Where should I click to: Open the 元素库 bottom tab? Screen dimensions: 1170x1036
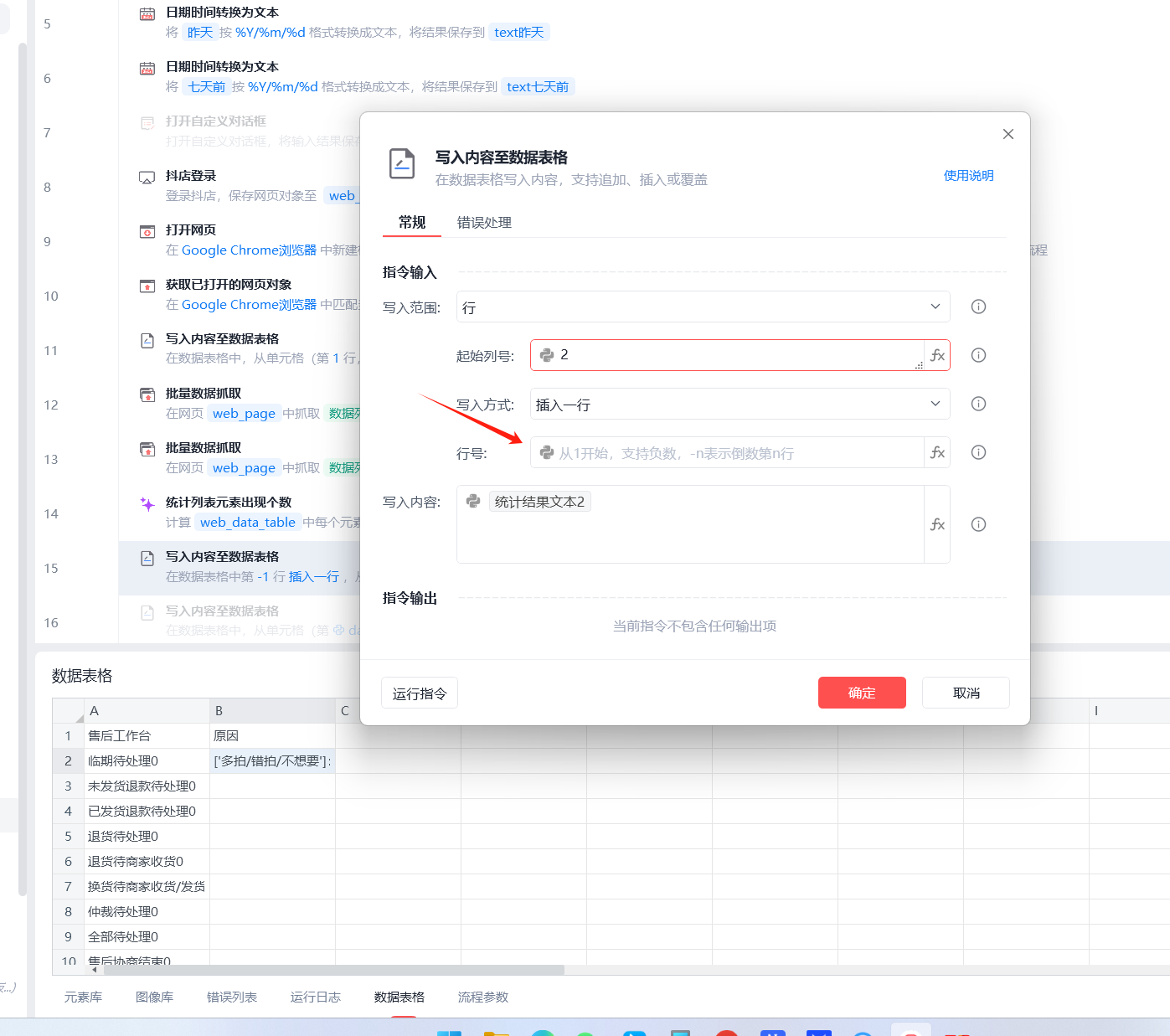coord(83,997)
